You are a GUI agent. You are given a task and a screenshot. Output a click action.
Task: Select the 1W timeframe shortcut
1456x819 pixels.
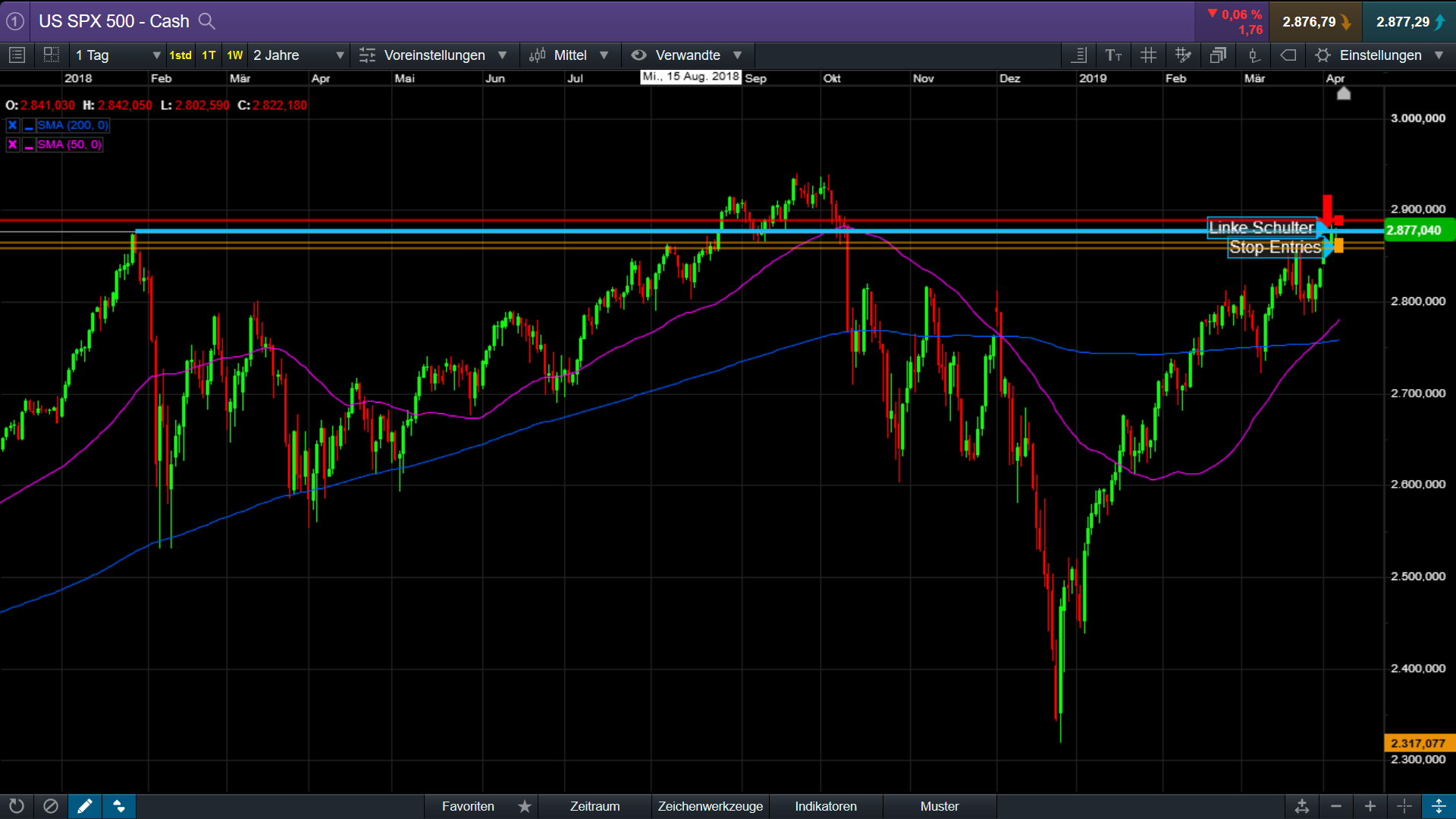click(x=234, y=55)
